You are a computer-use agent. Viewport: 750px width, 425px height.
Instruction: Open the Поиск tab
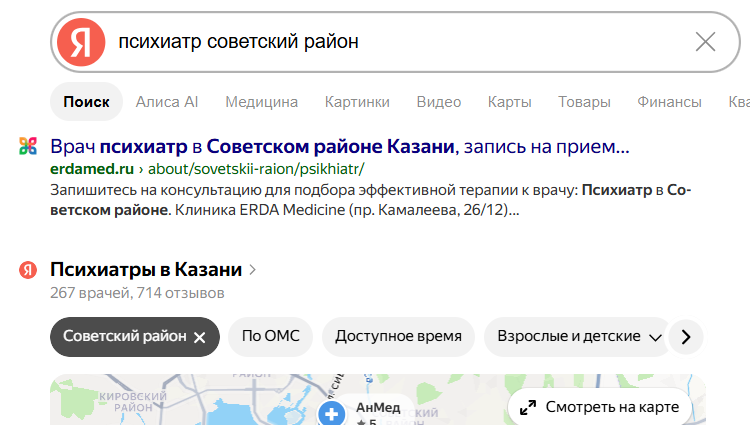coord(87,101)
